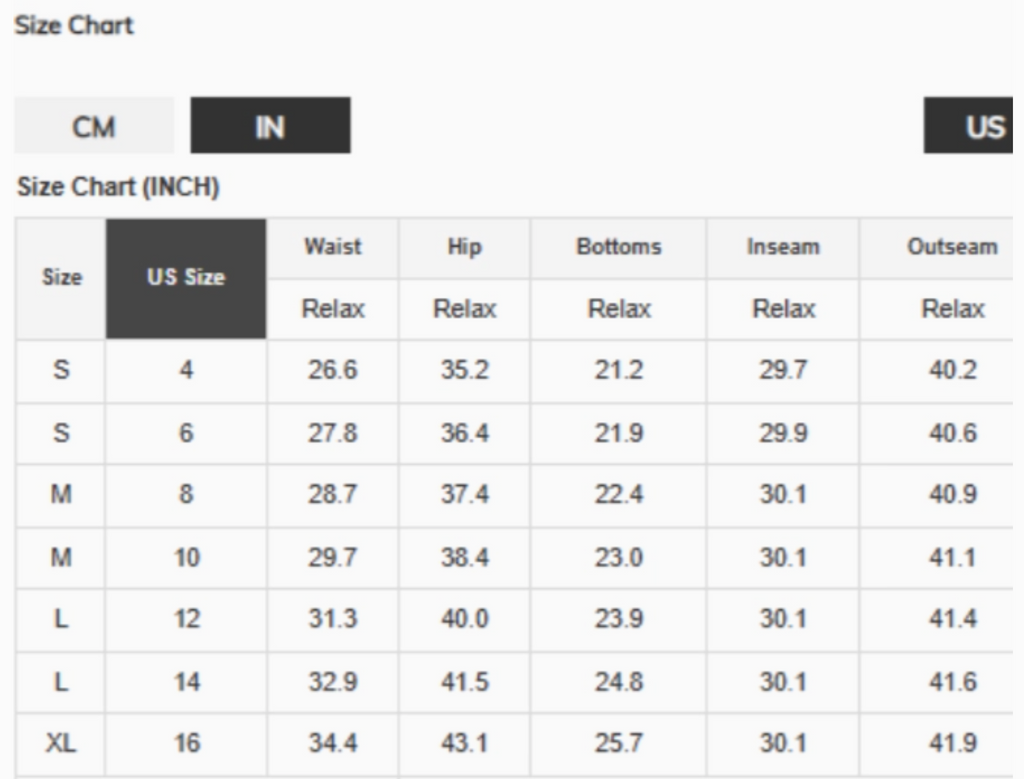This screenshot has width=1024, height=779.
Task: Click the Size Chart (INCH) subtitle
Action: tap(119, 187)
